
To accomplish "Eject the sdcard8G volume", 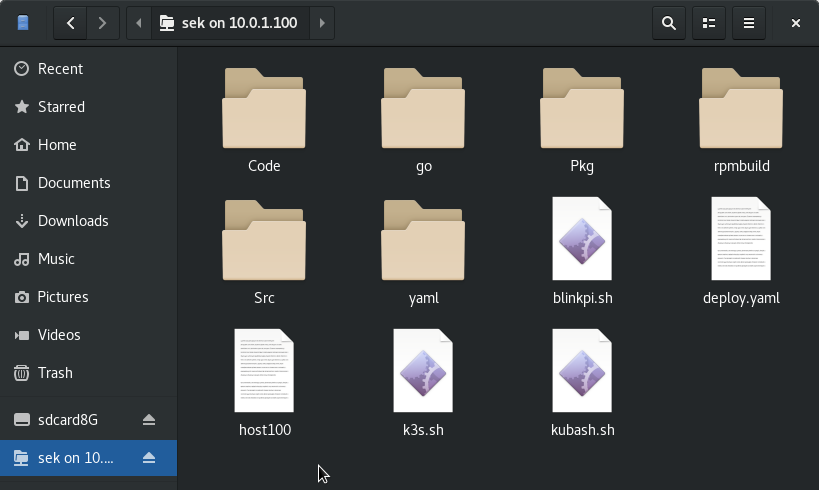I will pos(149,419).
